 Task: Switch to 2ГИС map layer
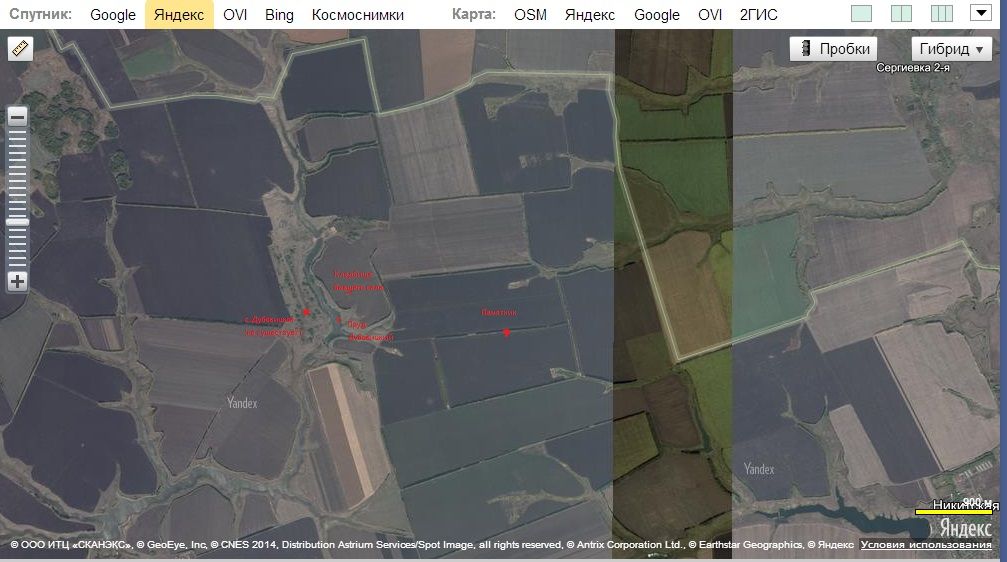758,15
